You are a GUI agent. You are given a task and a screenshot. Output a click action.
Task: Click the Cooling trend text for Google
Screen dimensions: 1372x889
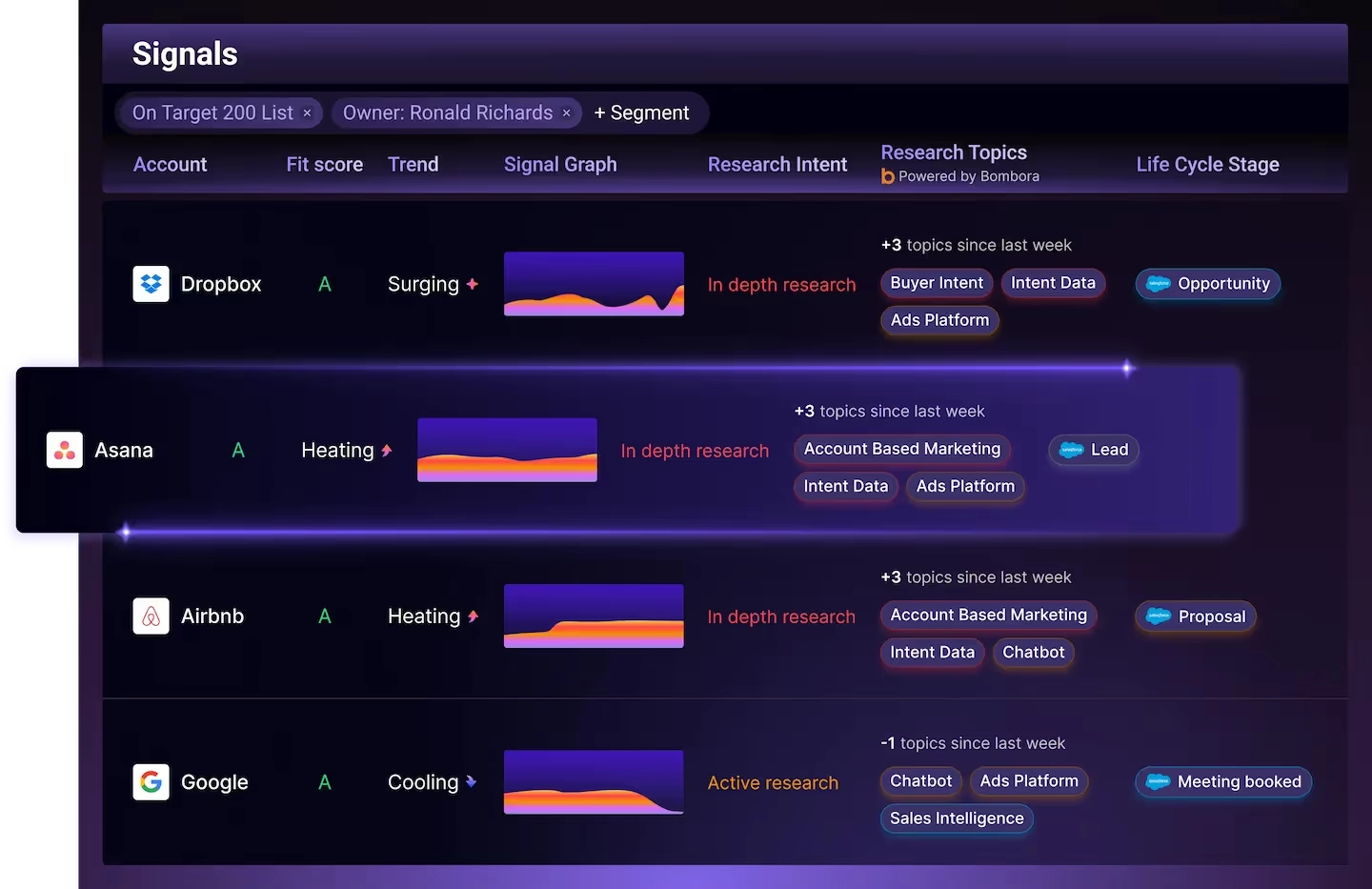423,782
